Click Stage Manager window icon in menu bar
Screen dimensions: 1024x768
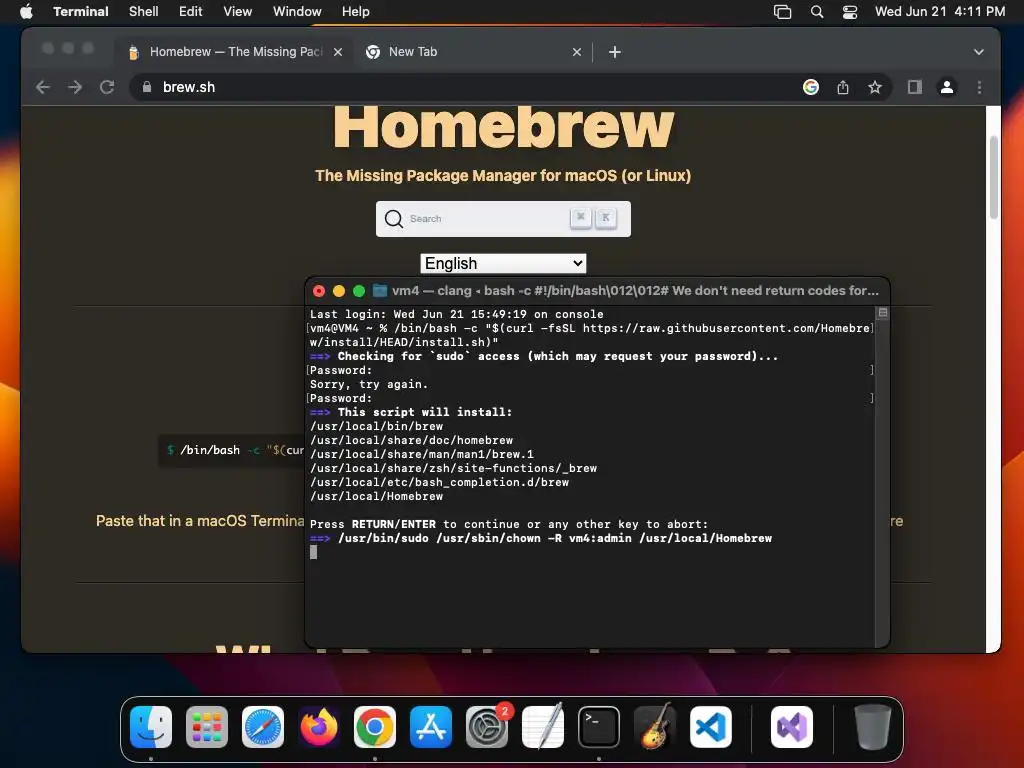point(782,12)
